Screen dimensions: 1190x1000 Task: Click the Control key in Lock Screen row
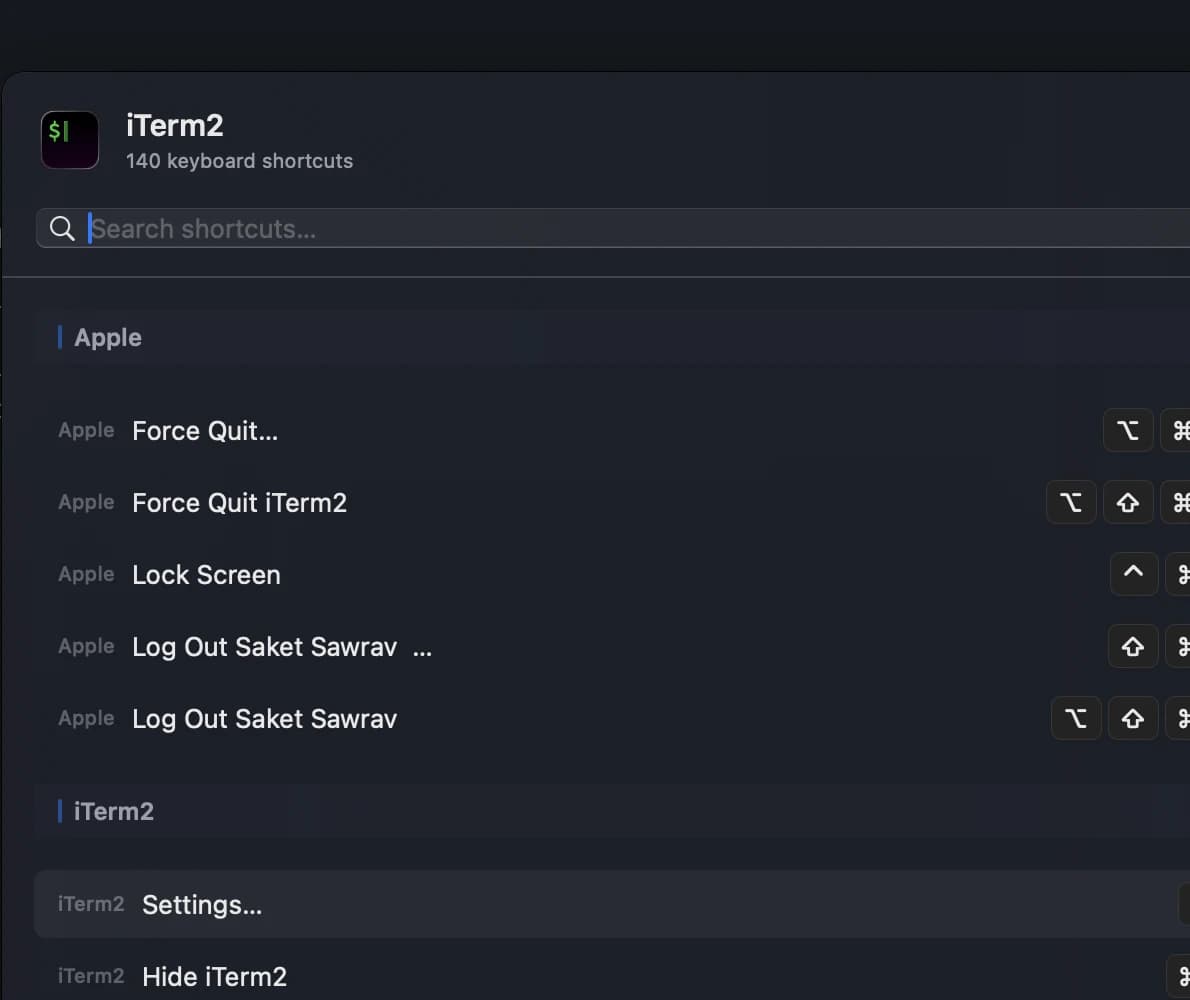(x=1134, y=575)
